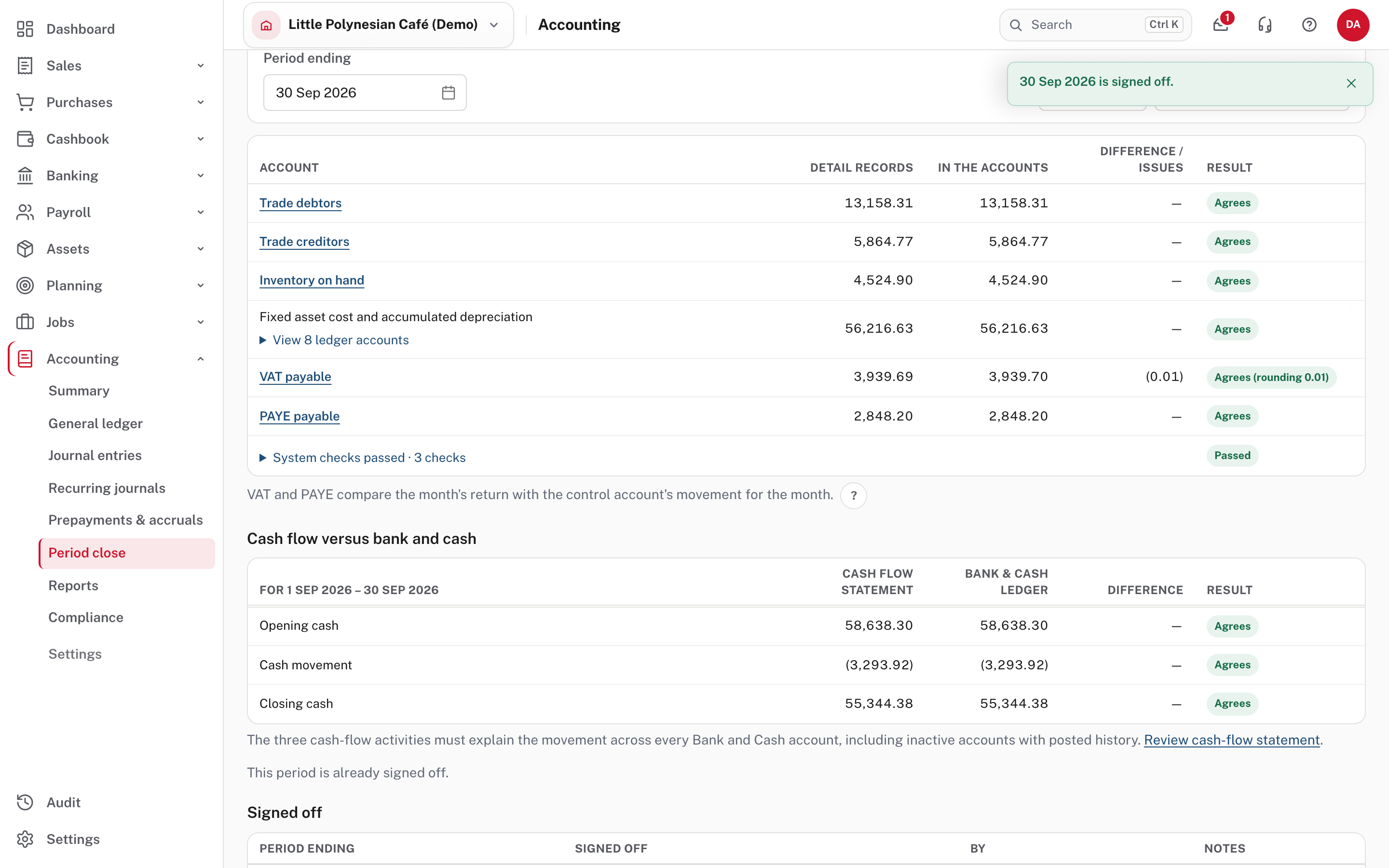Go to Prepayments & accruals
The width and height of the screenshot is (1389, 868).
[126, 519]
